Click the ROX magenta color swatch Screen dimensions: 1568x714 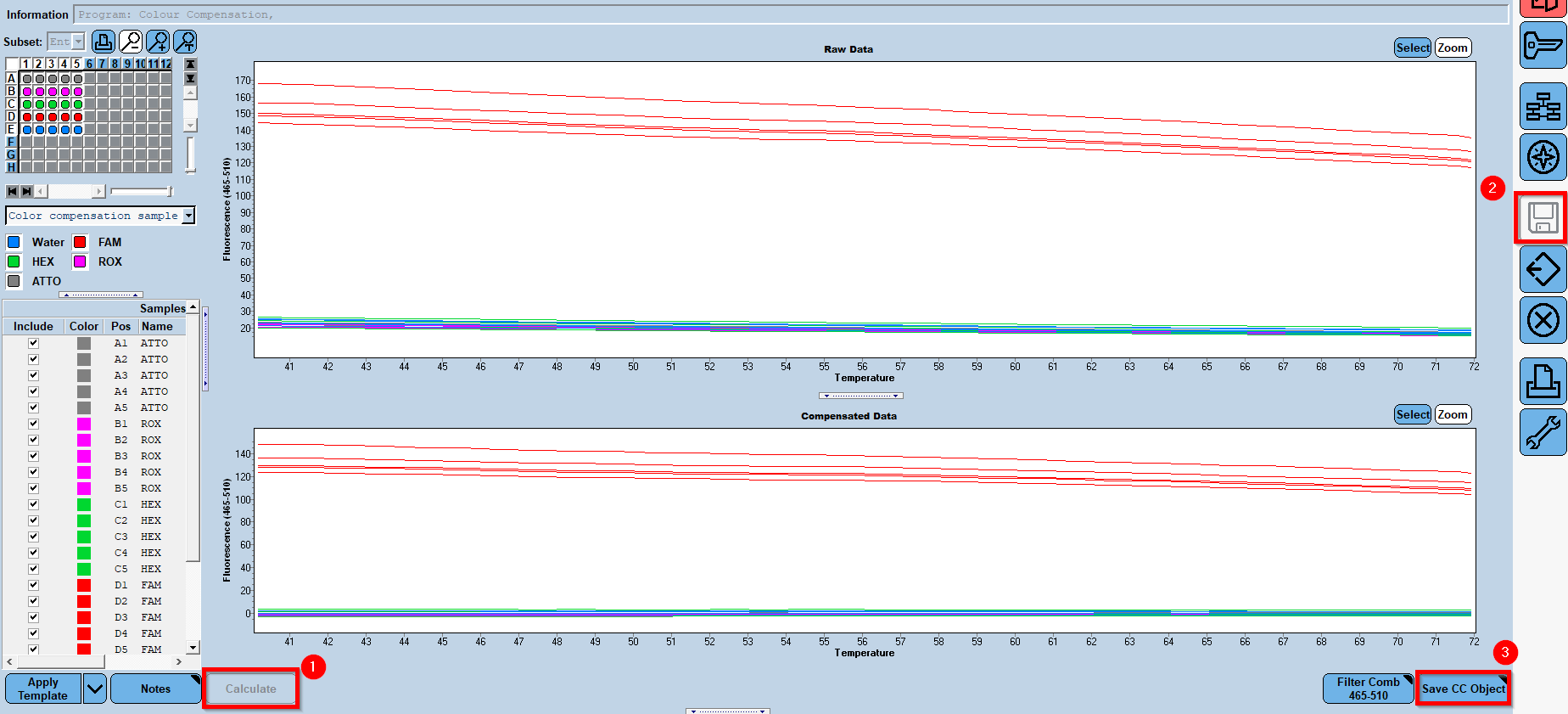click(80, 261)
